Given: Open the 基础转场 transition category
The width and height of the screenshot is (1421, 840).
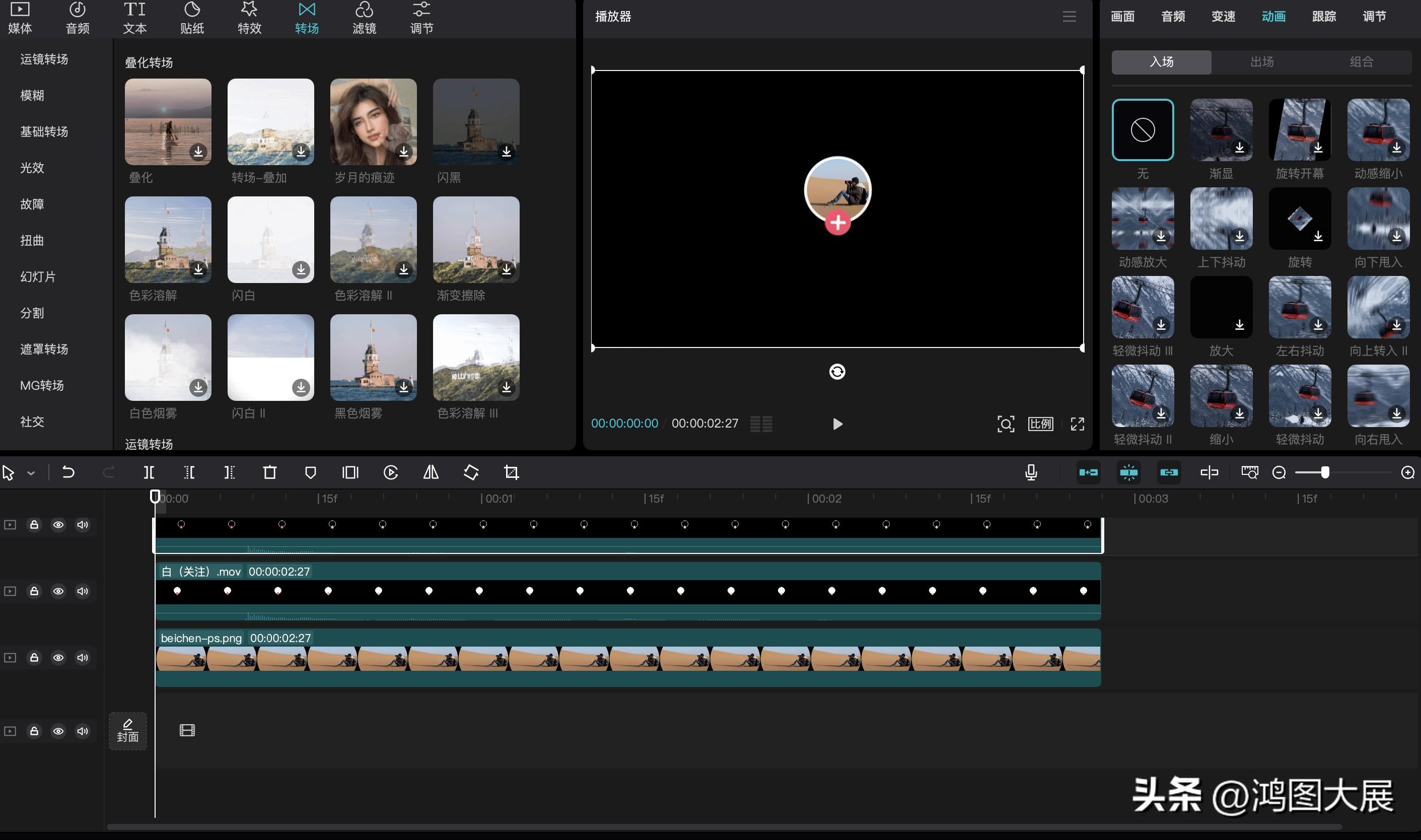Looking at the screenshot, I should click(44, 131).
